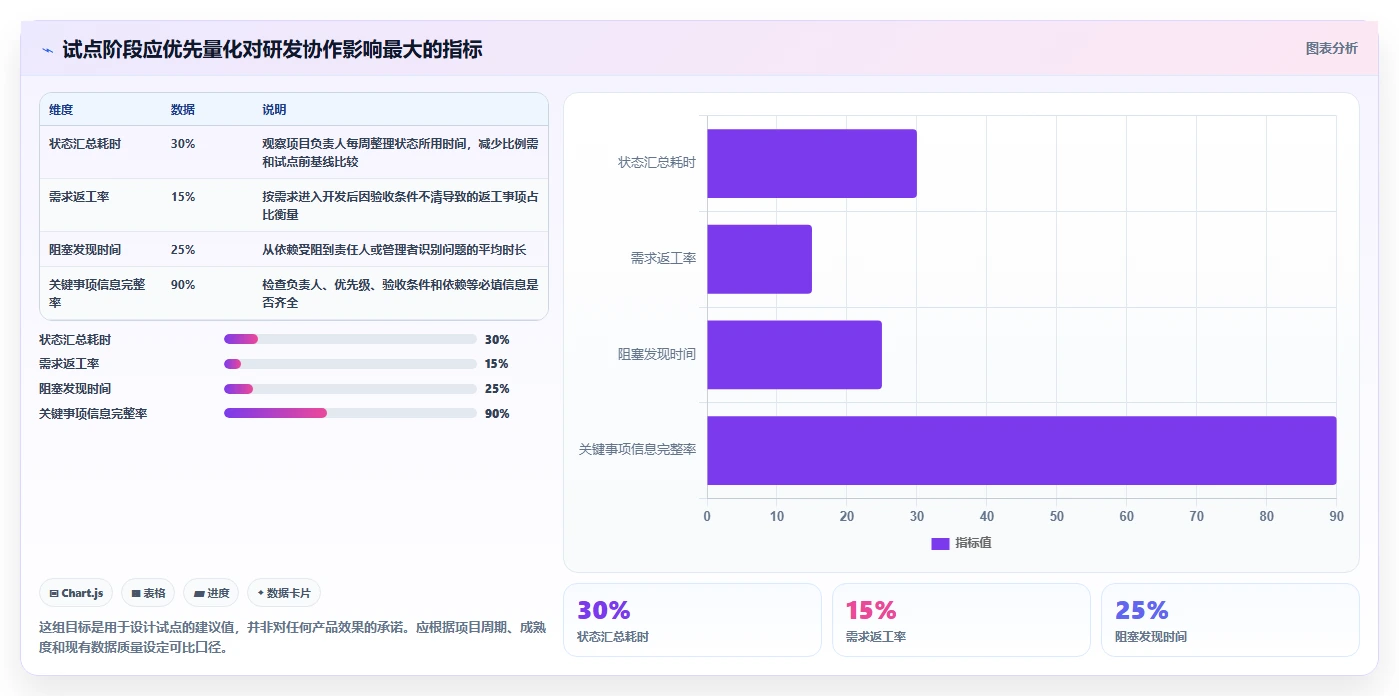The image size is (1399, 696).
Task: Click the 状态汇总耗时 bar in the chart
Action: (x=812, y=163)
